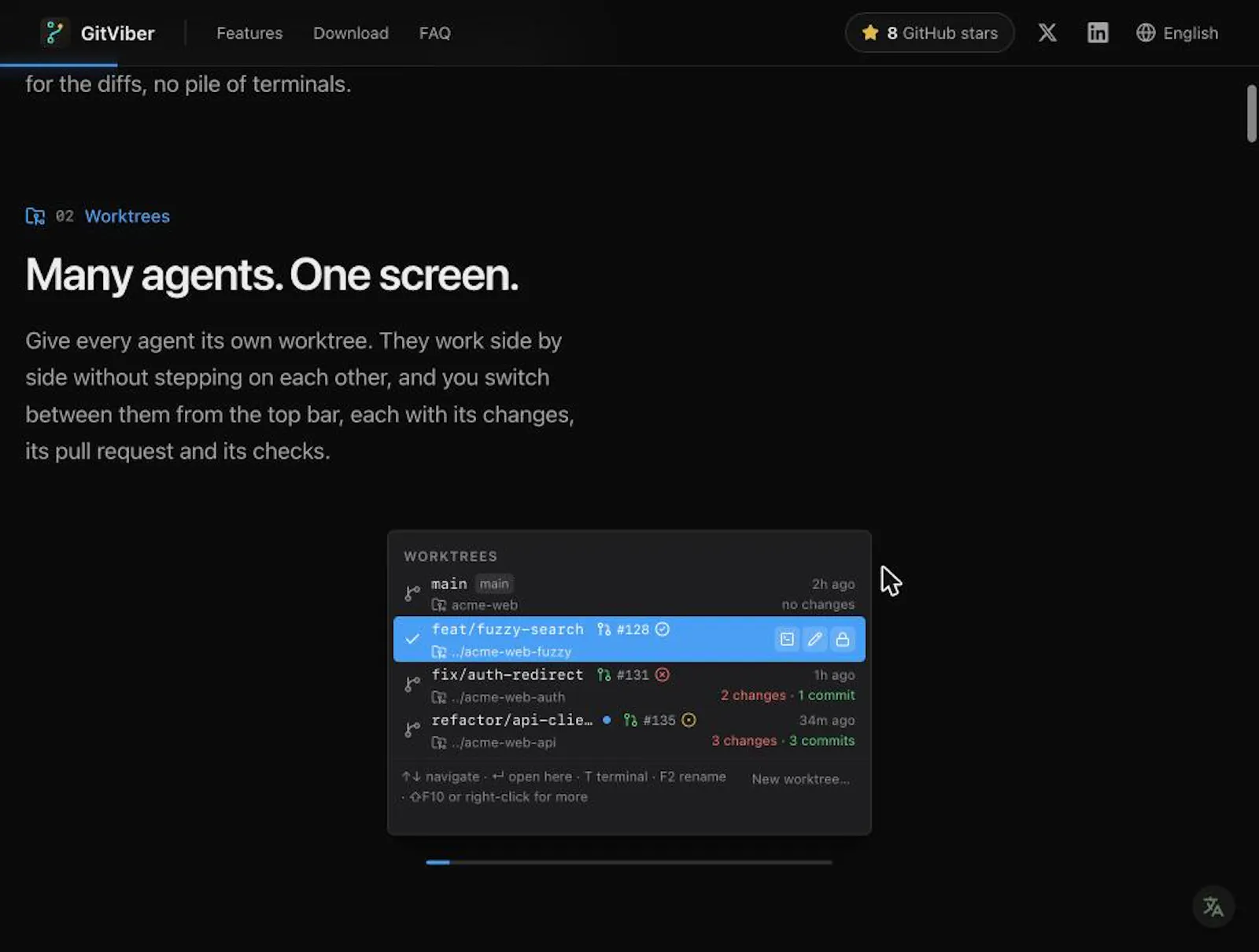The height and width of the screenshot is (952, 1259).
Task: Select the refactor/api-clie… worktree name
Action: [x=511, y=720]
